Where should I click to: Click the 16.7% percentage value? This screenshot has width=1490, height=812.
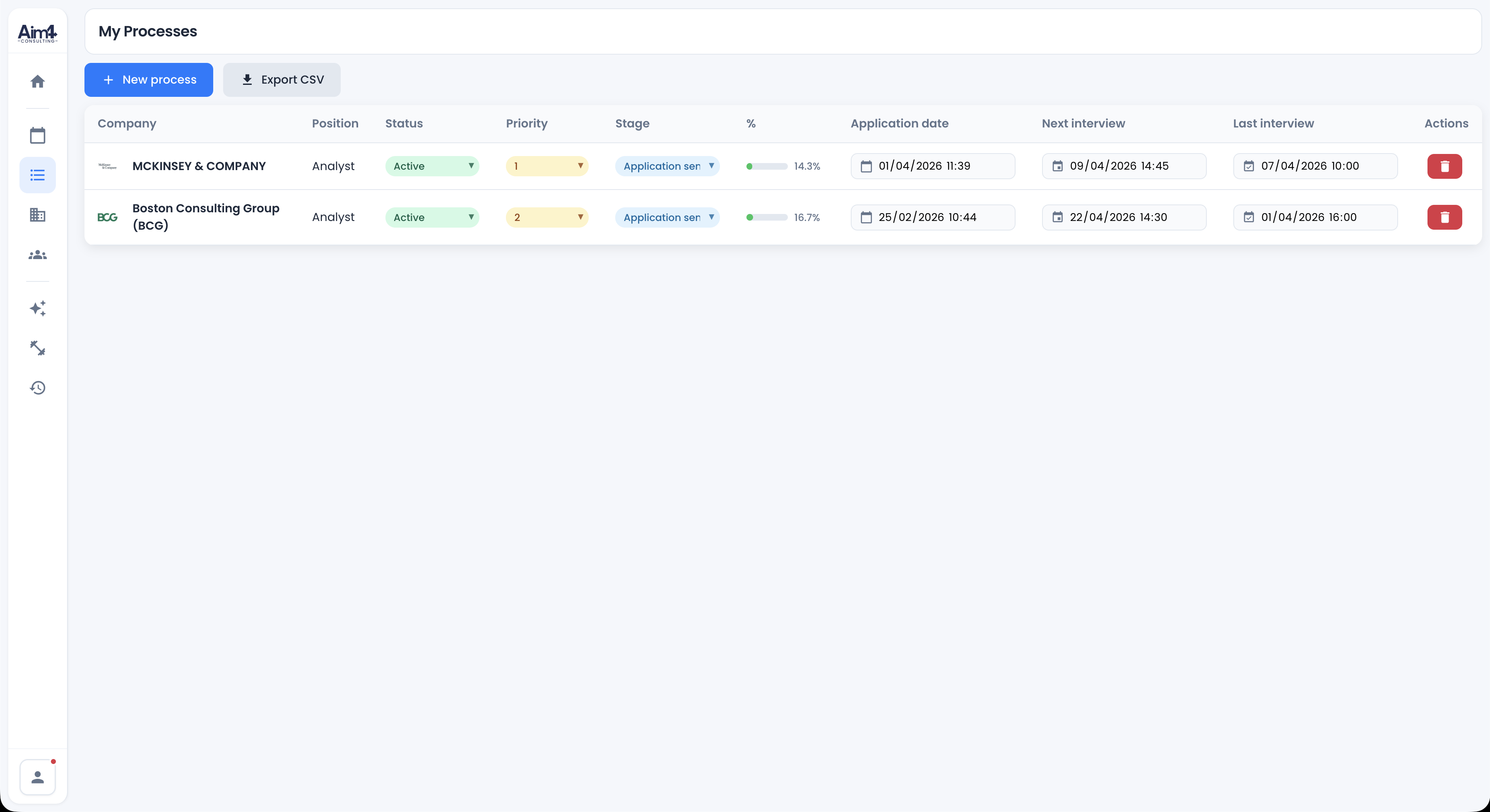[807, 217]
